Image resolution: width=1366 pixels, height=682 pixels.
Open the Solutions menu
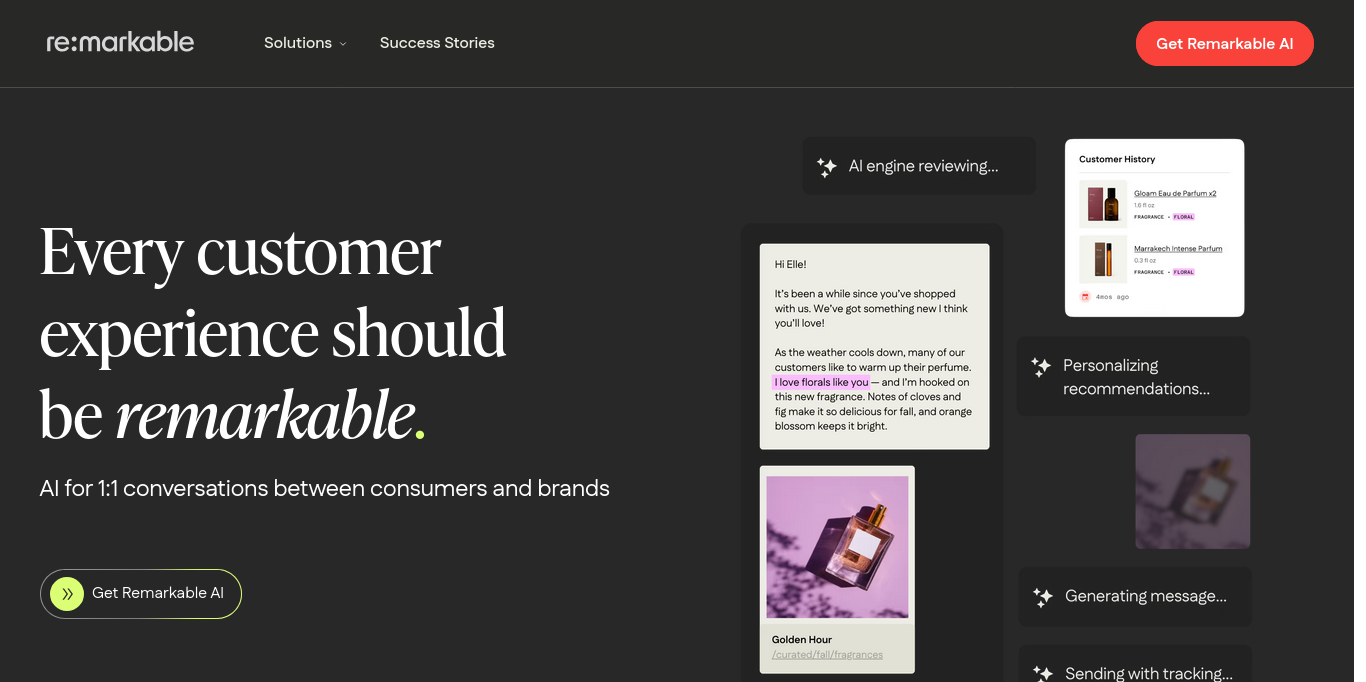(298, 43)
